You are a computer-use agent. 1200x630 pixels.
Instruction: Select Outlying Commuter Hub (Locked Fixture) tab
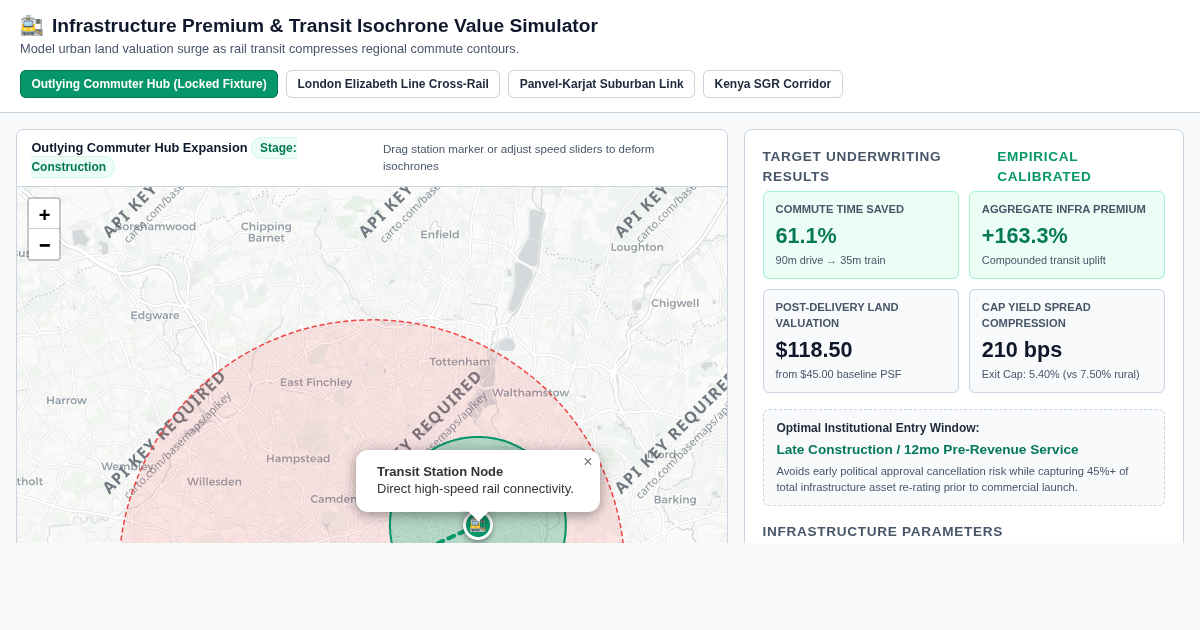tap(149, 84)
